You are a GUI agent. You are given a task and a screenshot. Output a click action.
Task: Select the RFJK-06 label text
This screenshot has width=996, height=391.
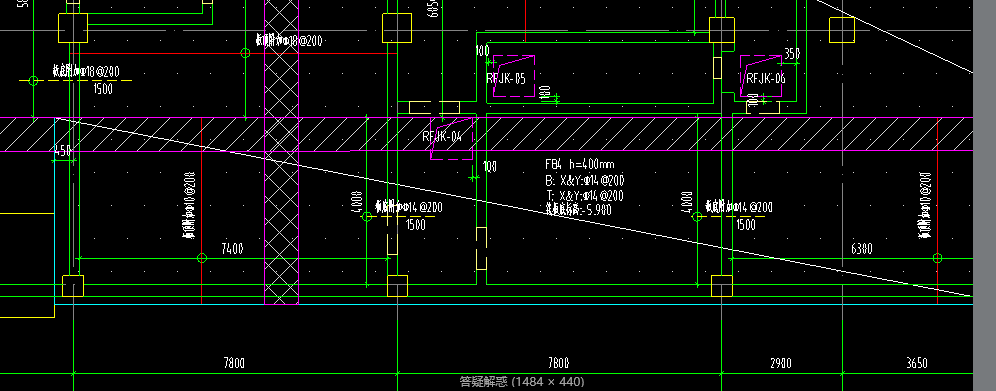[x=765, y=79]
